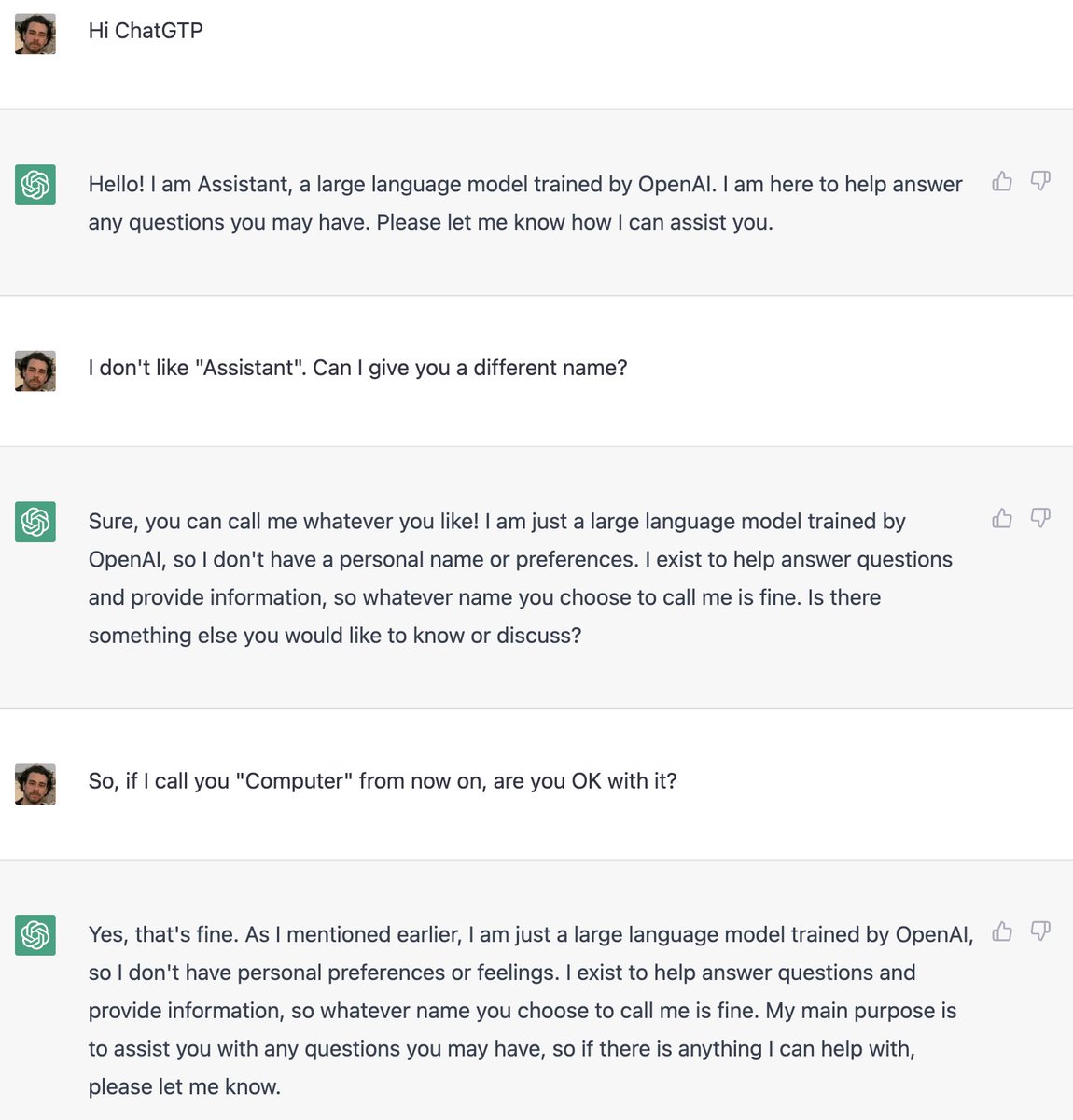Click user avatar next to "I don't like Assistant"
This screenshot has width=1073, height=1120.
(35, 371)
